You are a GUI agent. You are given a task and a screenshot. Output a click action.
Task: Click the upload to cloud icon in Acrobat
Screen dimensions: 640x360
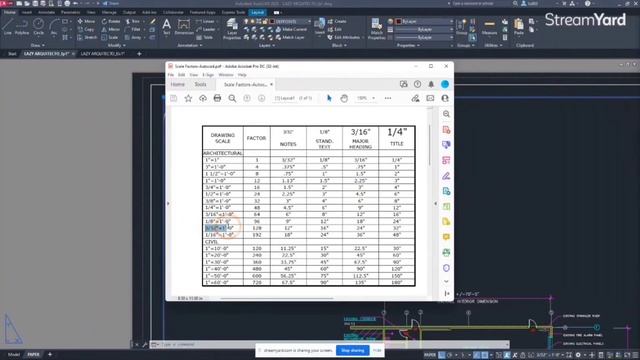pyautogui.click(x=203, y=98)
